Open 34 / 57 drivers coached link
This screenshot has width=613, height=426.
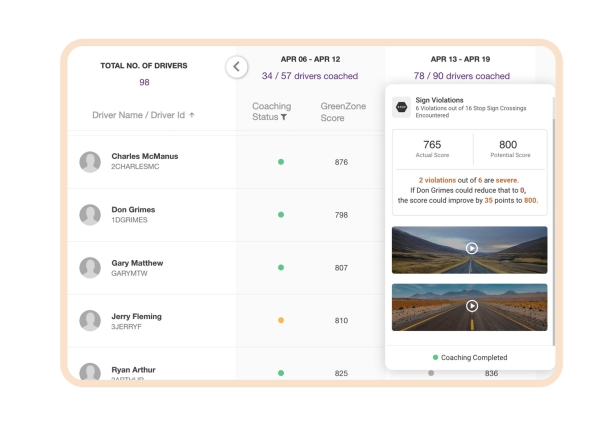pos(309,76)
